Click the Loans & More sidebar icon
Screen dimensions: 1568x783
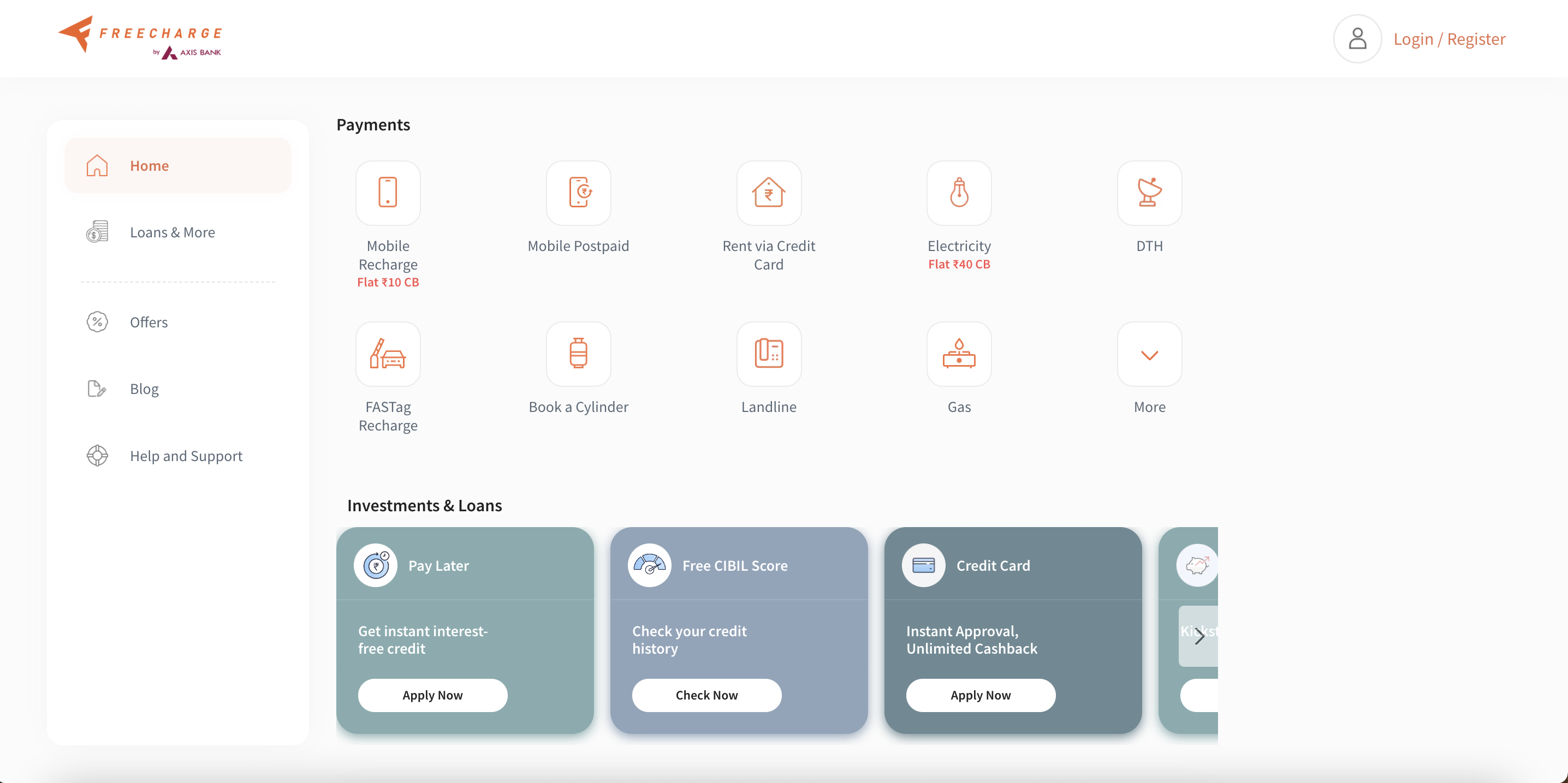(x=97, y=232)
